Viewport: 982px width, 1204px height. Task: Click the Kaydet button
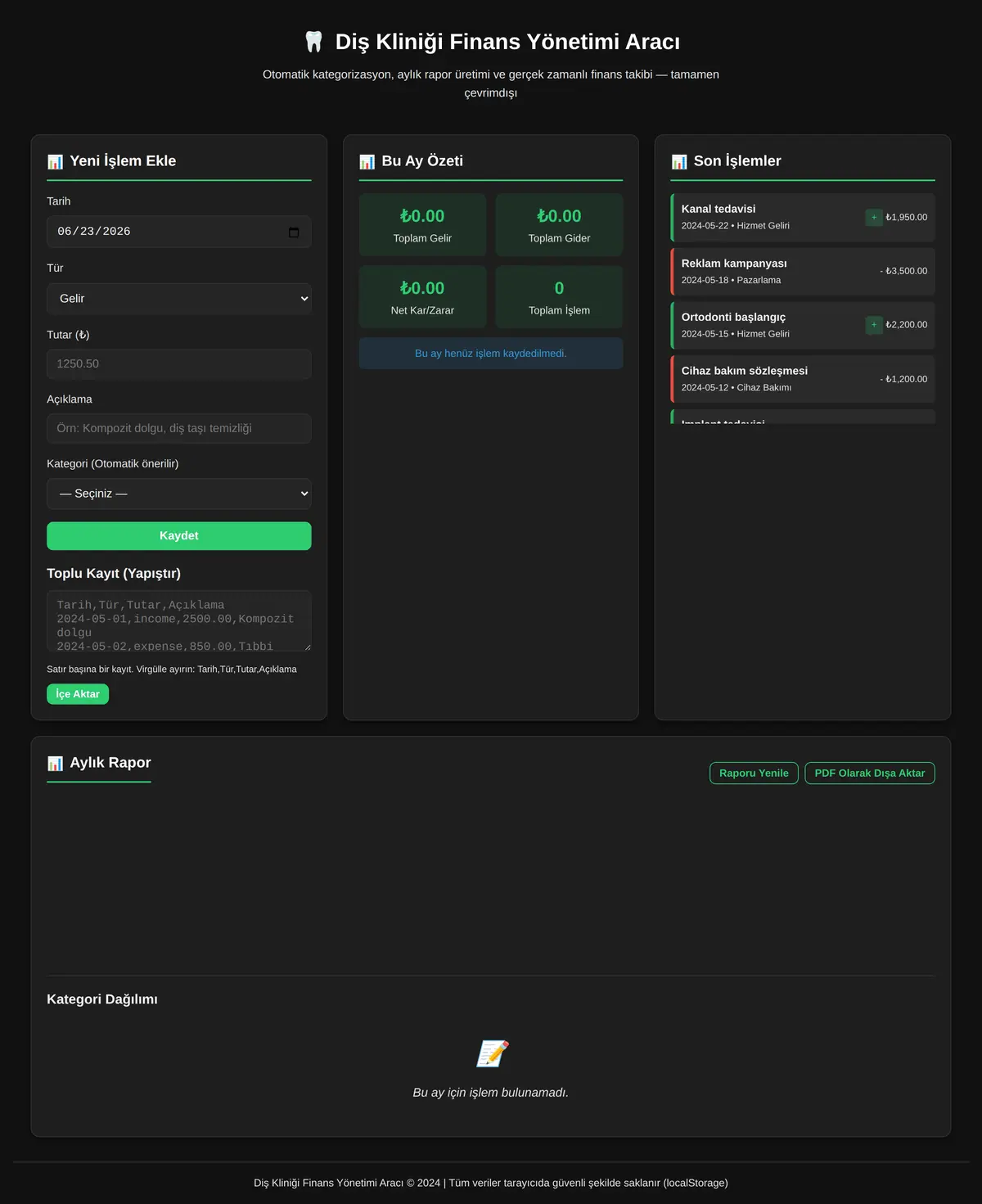pos(179,536)
